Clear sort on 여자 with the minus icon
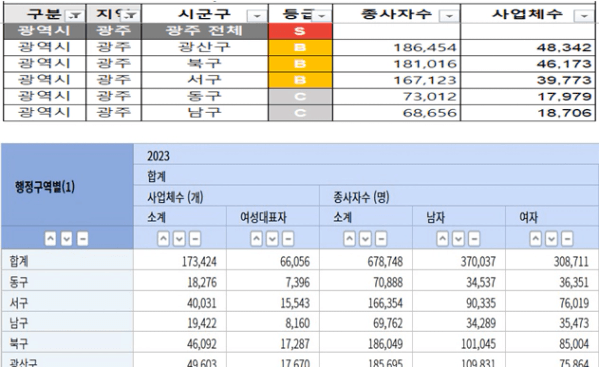This screenshot has width=599, height=367. pyautogui.click(x=567, y=239)
